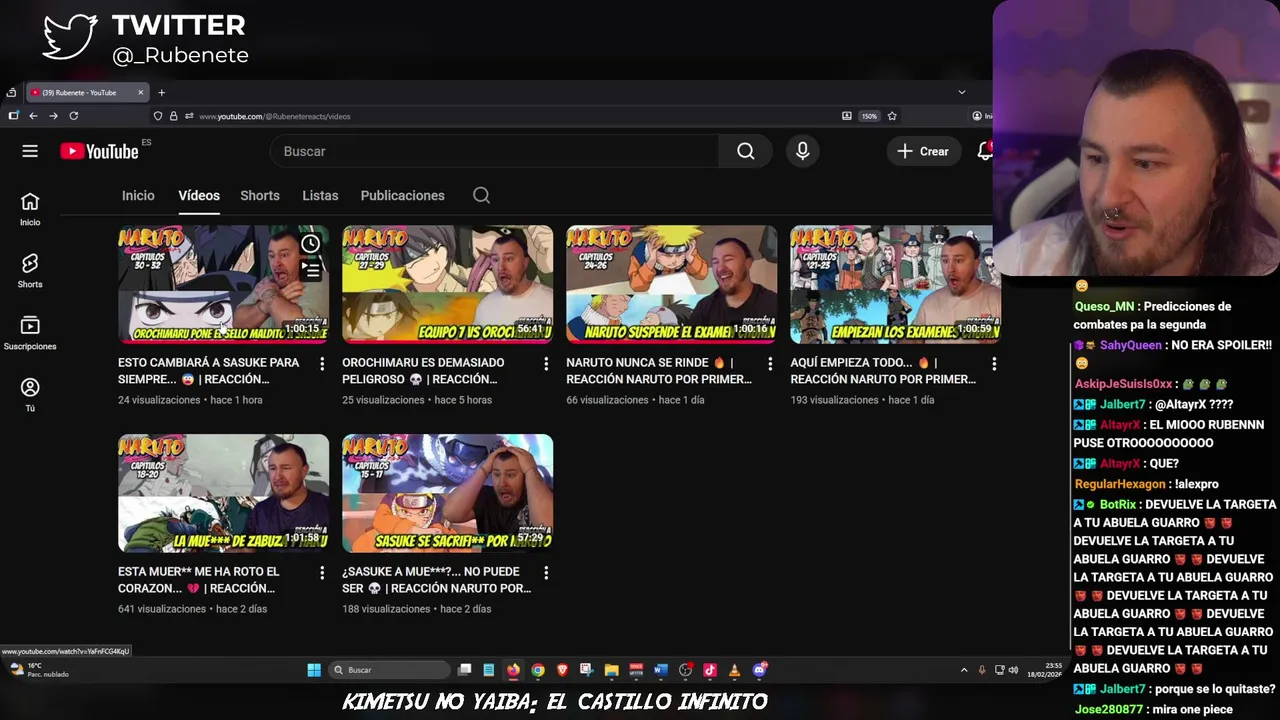
Task: Open Firefox from the taskbar
Action: (x=513, y=670)
